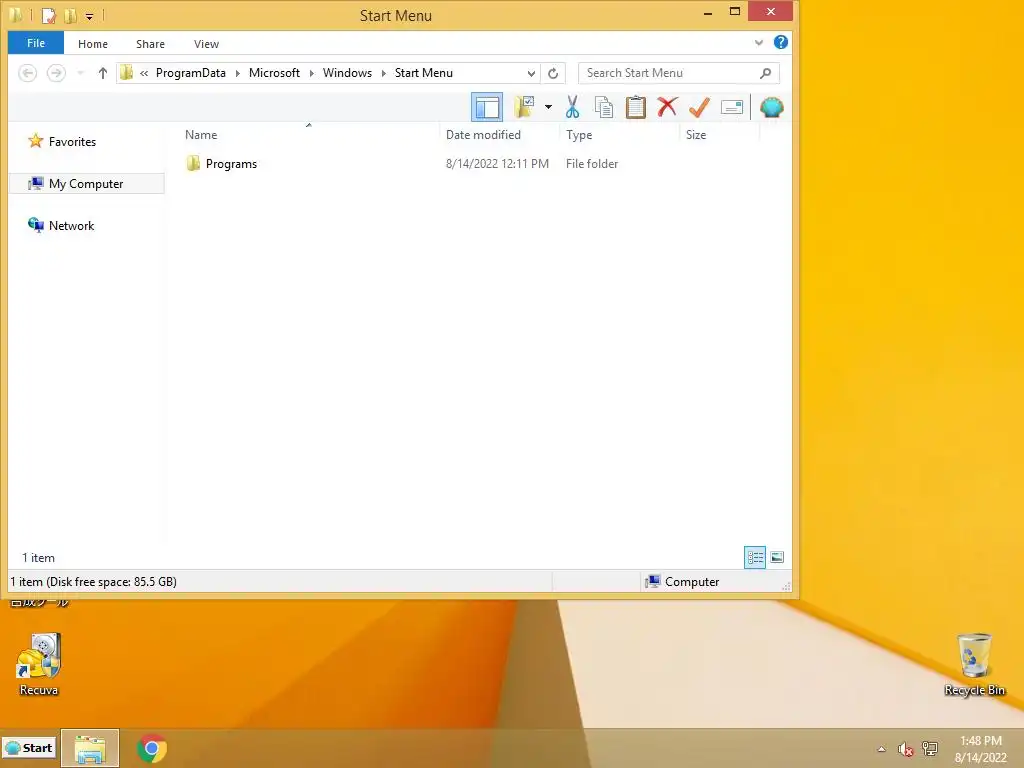Go back with the Back arrow
The height and width of the screenshot is (768, 1024).
(x=27, y=73)
